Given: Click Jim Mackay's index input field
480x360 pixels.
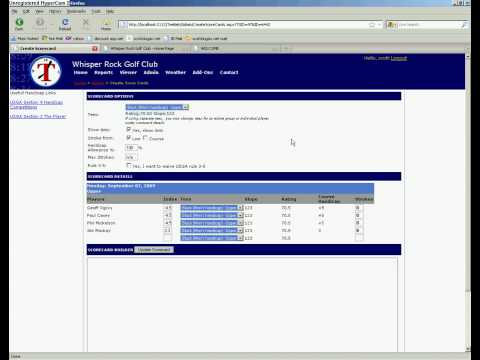Looking at the screenshot, I should coord(168,230).
